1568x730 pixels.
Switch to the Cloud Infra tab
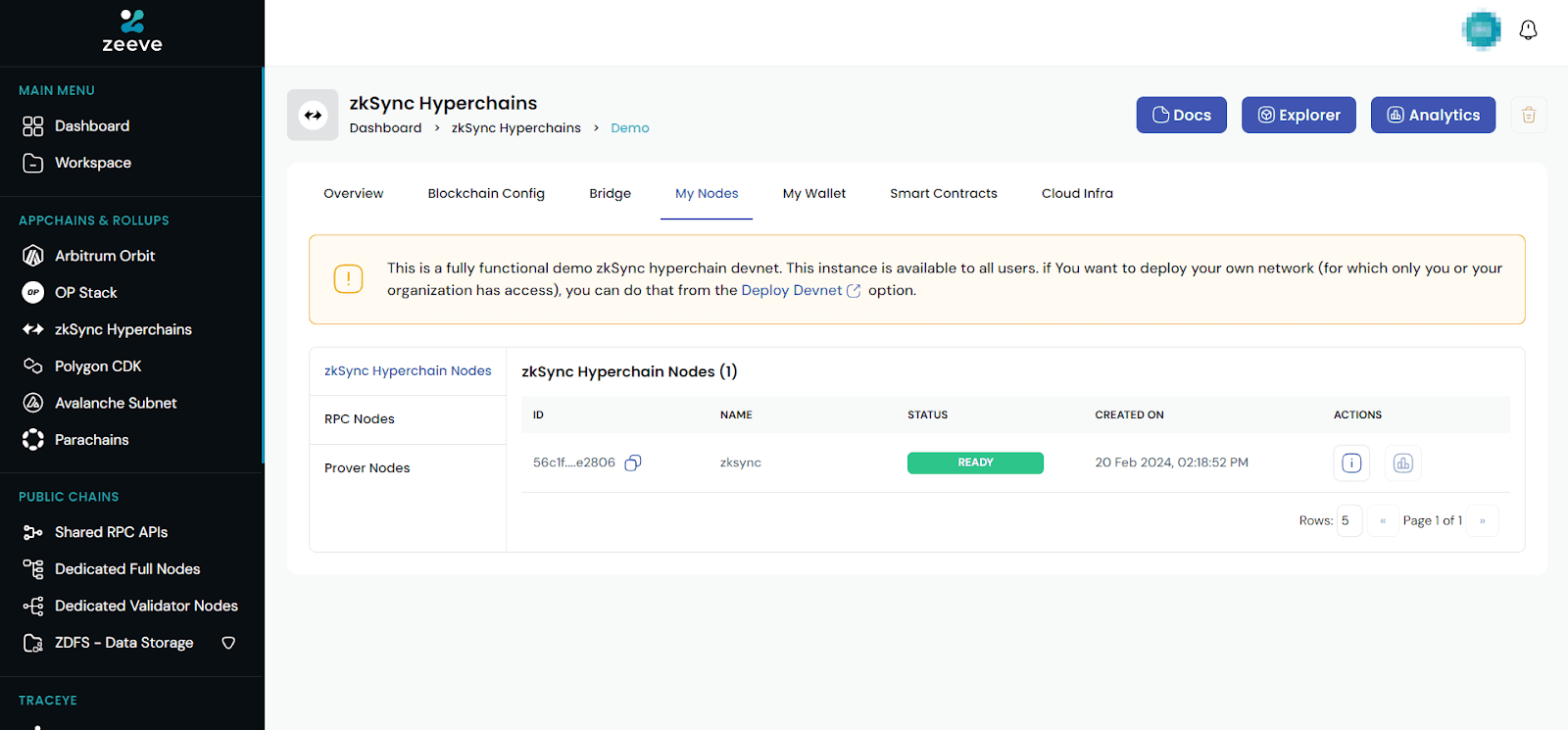(1077, 193)
